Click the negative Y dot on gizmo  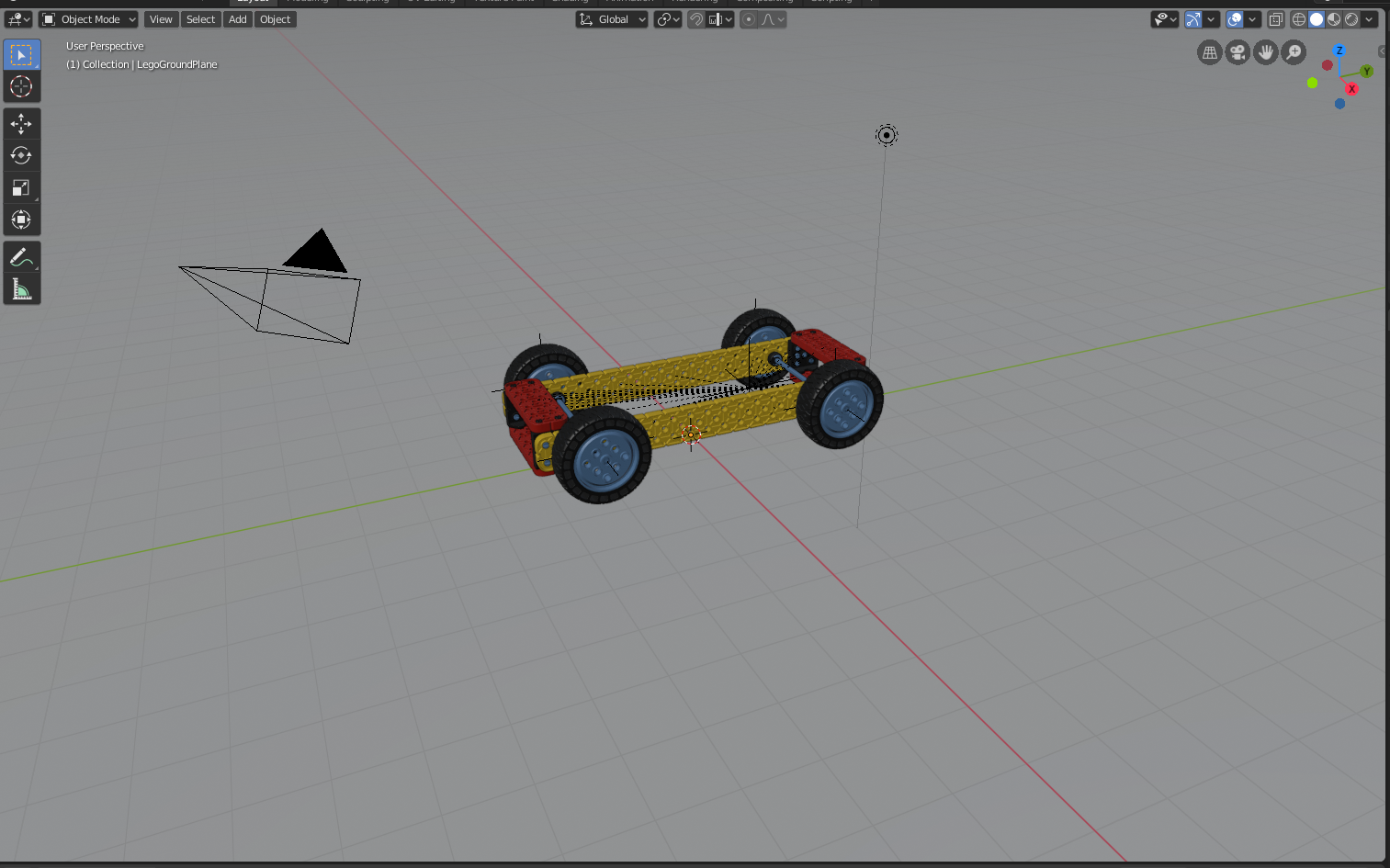tap(1312, 83)
